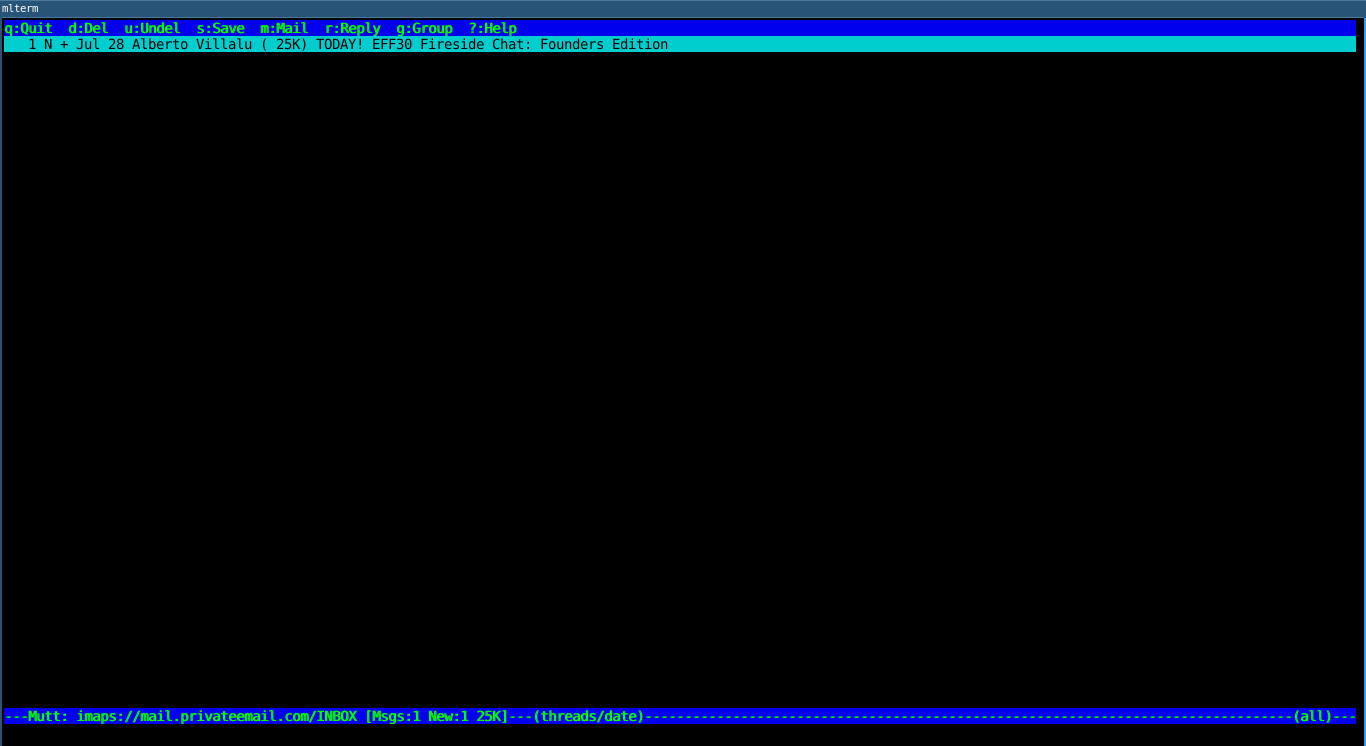Open ?:Help from the top bar

(492, 28)
